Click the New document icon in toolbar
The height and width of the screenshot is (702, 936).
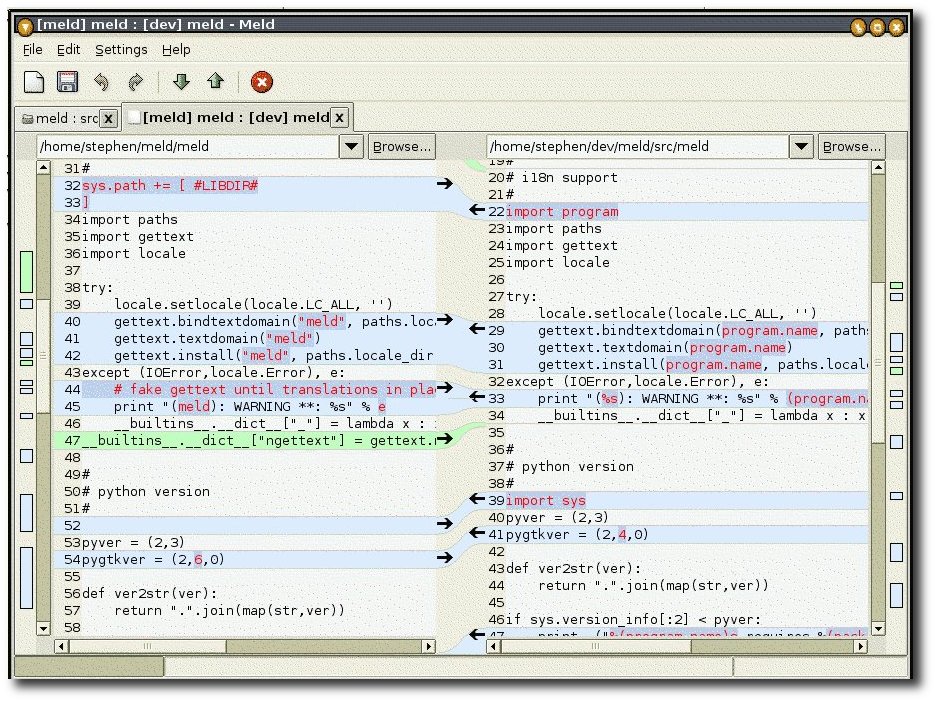tap(33, 82)
